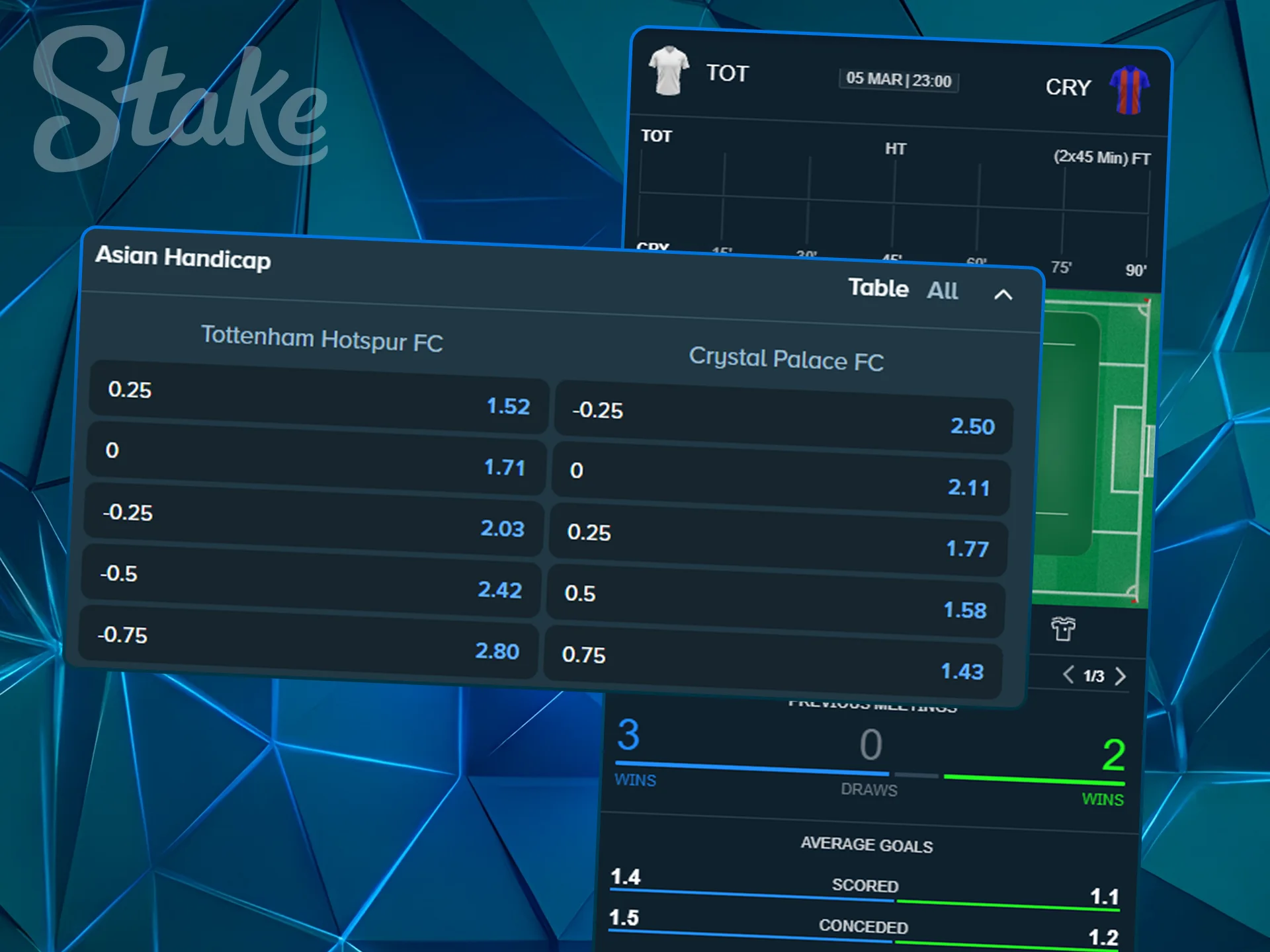This screenshot has width=1270, height=952.
Task: Bet Crystal Palace 0 handicap at 2.11
Action: coord(781,479)
